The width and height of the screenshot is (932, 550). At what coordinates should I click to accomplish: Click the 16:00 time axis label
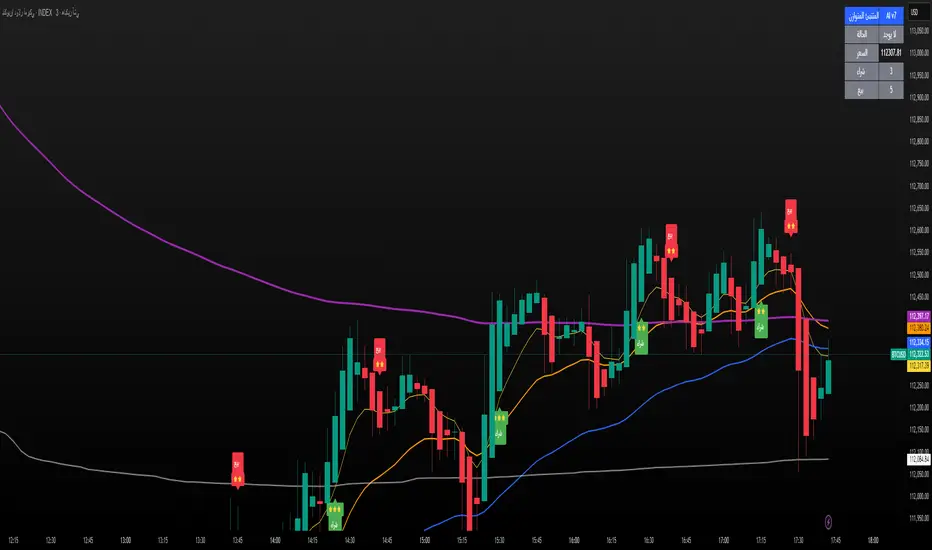tap(574, 540)
